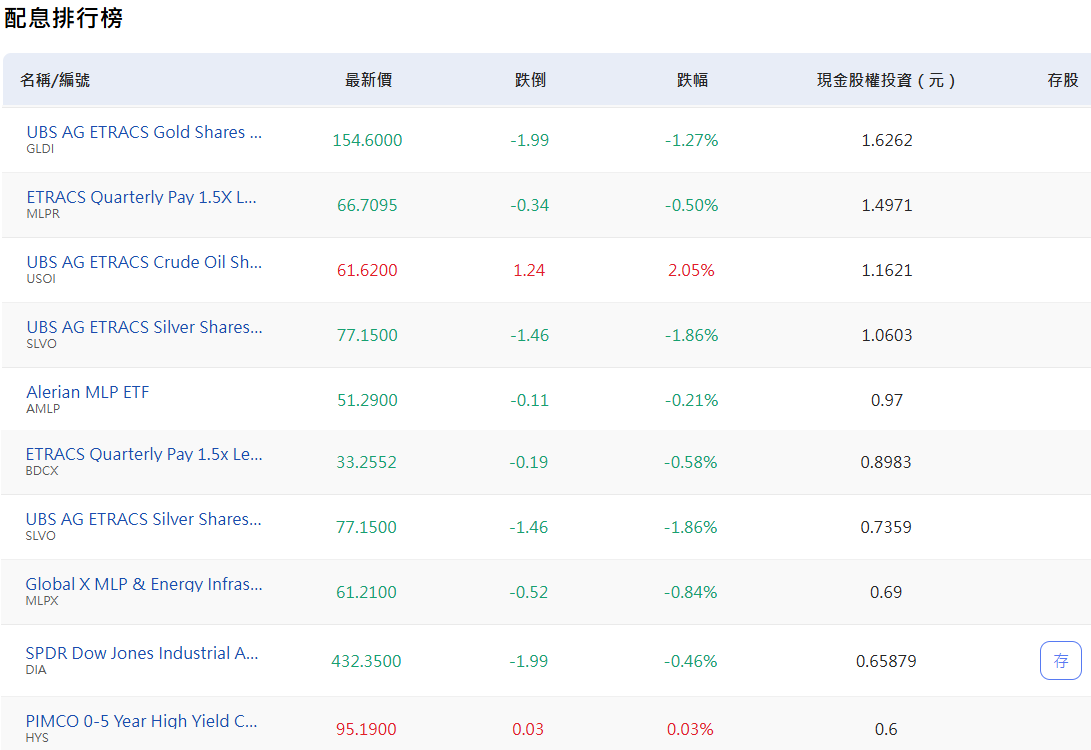Screen dimensions: 1091x750
Task: Click dividend value 0.6
Action: point(886,730)
